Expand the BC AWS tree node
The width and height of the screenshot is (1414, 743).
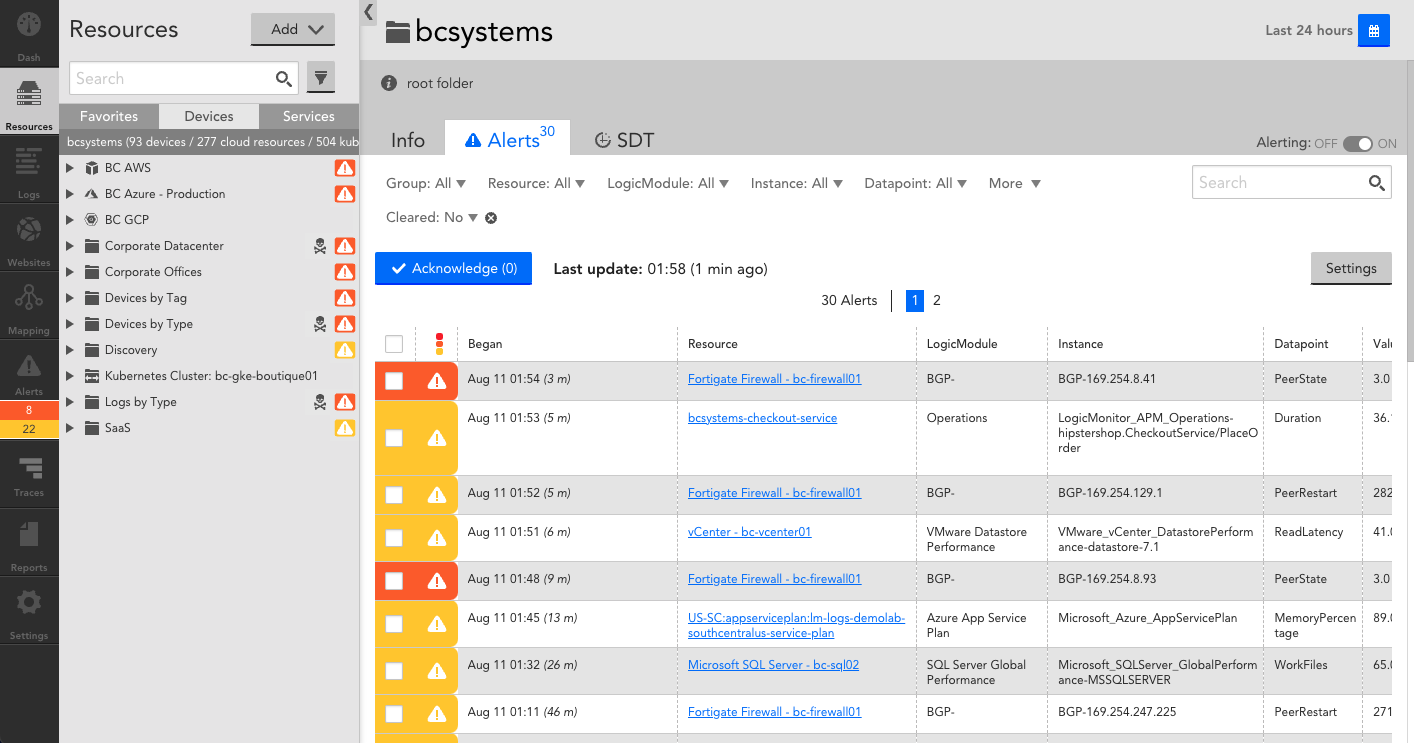(x=70, y=168)
